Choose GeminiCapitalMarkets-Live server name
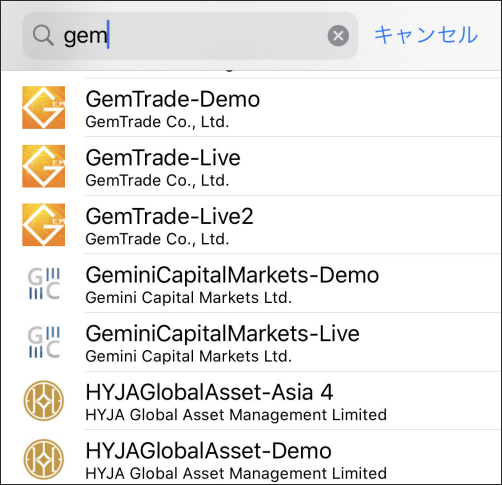 tap(223, 334)
